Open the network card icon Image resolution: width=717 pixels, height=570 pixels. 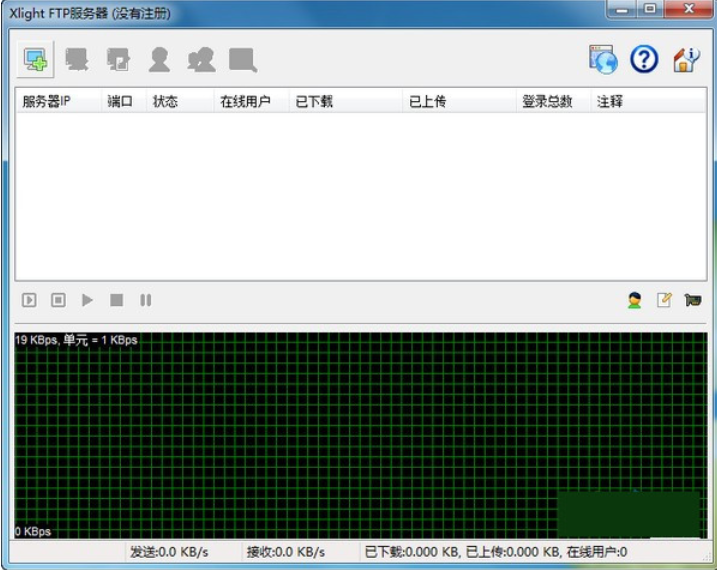click(693, 300)
